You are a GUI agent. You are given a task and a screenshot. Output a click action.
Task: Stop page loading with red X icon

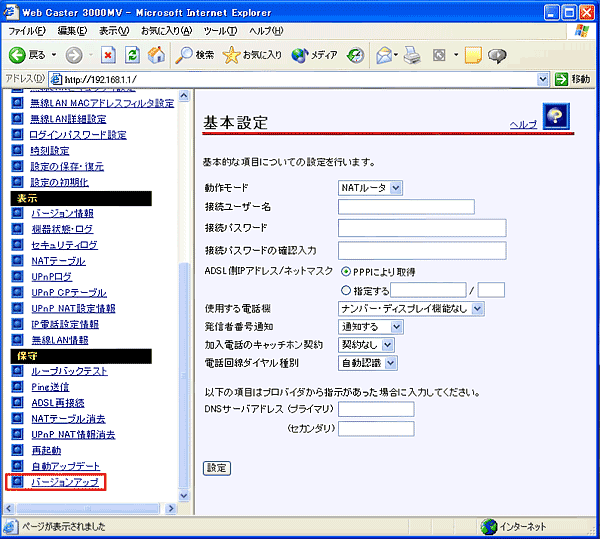(x=108, y=55)
